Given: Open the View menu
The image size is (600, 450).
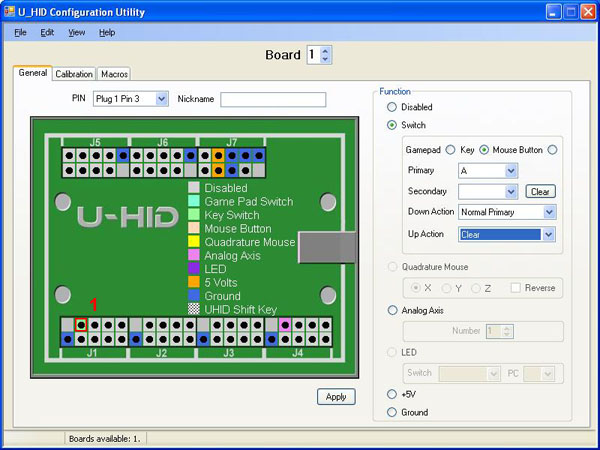Looking at the screenshot, I should (77, 33).
